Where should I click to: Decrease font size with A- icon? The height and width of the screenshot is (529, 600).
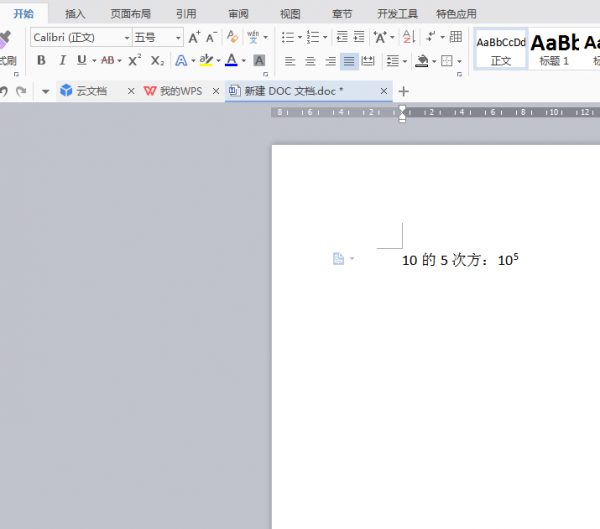211,37
